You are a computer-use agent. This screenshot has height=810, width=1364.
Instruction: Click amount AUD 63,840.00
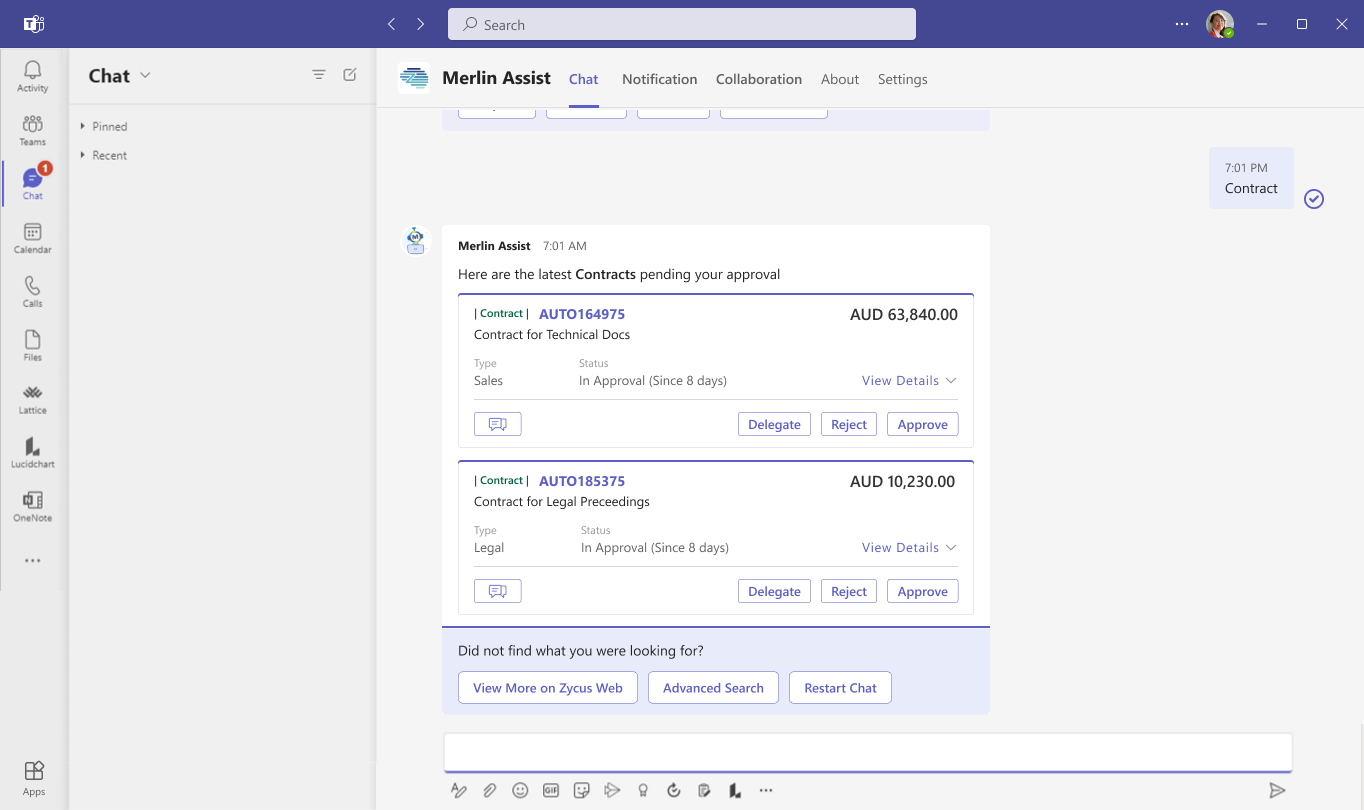pos(904,314)
